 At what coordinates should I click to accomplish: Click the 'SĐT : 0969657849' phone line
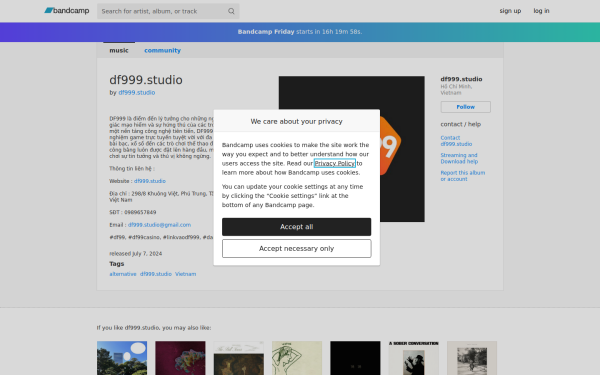(133, 212)
